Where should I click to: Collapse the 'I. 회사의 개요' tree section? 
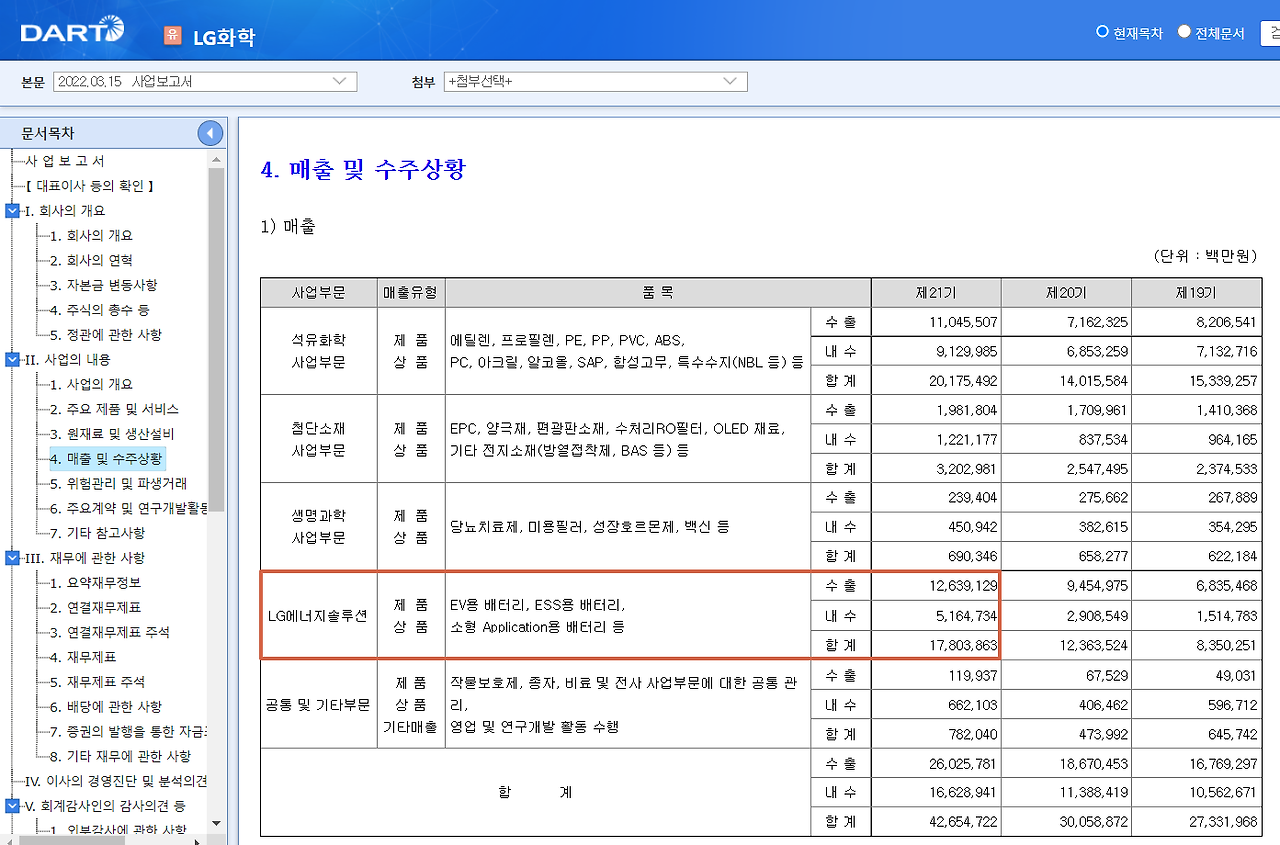(x=10, y=210)
